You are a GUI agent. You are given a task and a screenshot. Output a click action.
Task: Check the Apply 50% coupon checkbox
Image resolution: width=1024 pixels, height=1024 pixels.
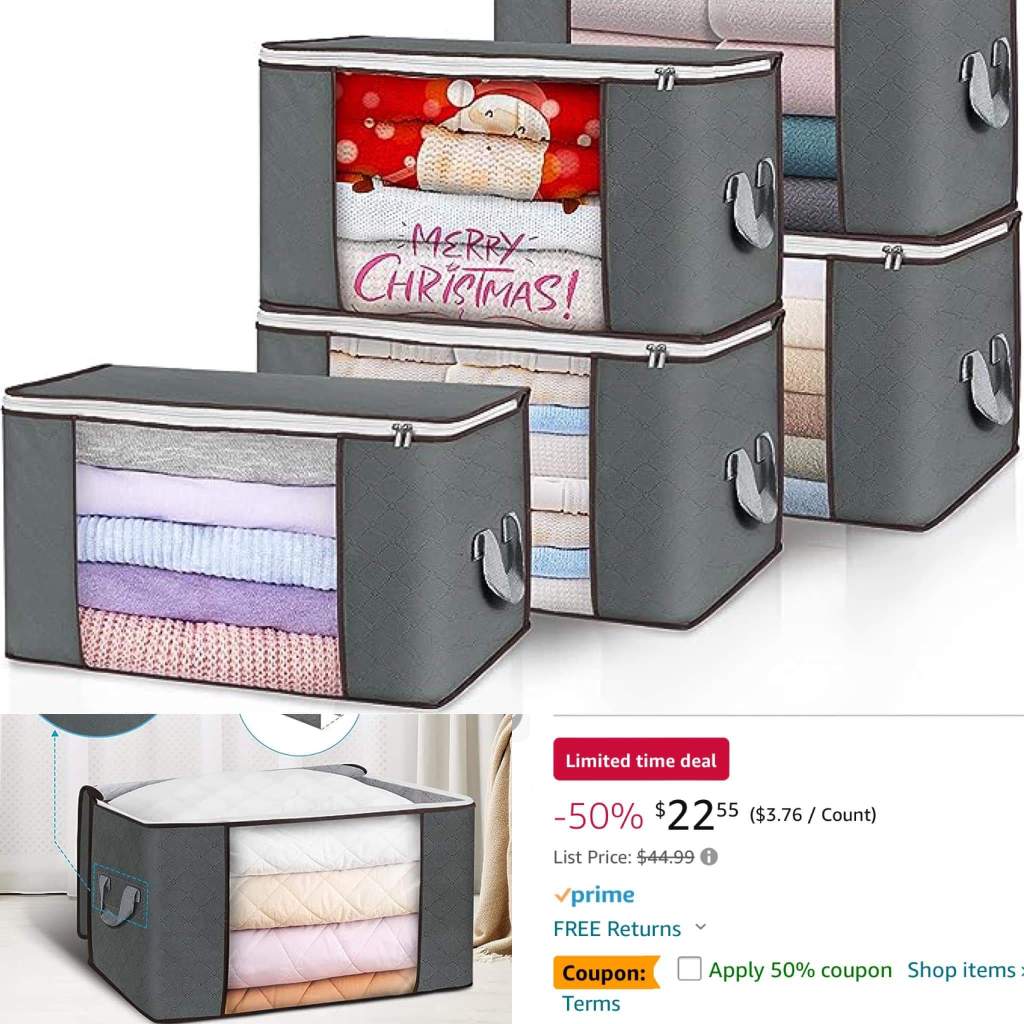[x=689, y=968]
